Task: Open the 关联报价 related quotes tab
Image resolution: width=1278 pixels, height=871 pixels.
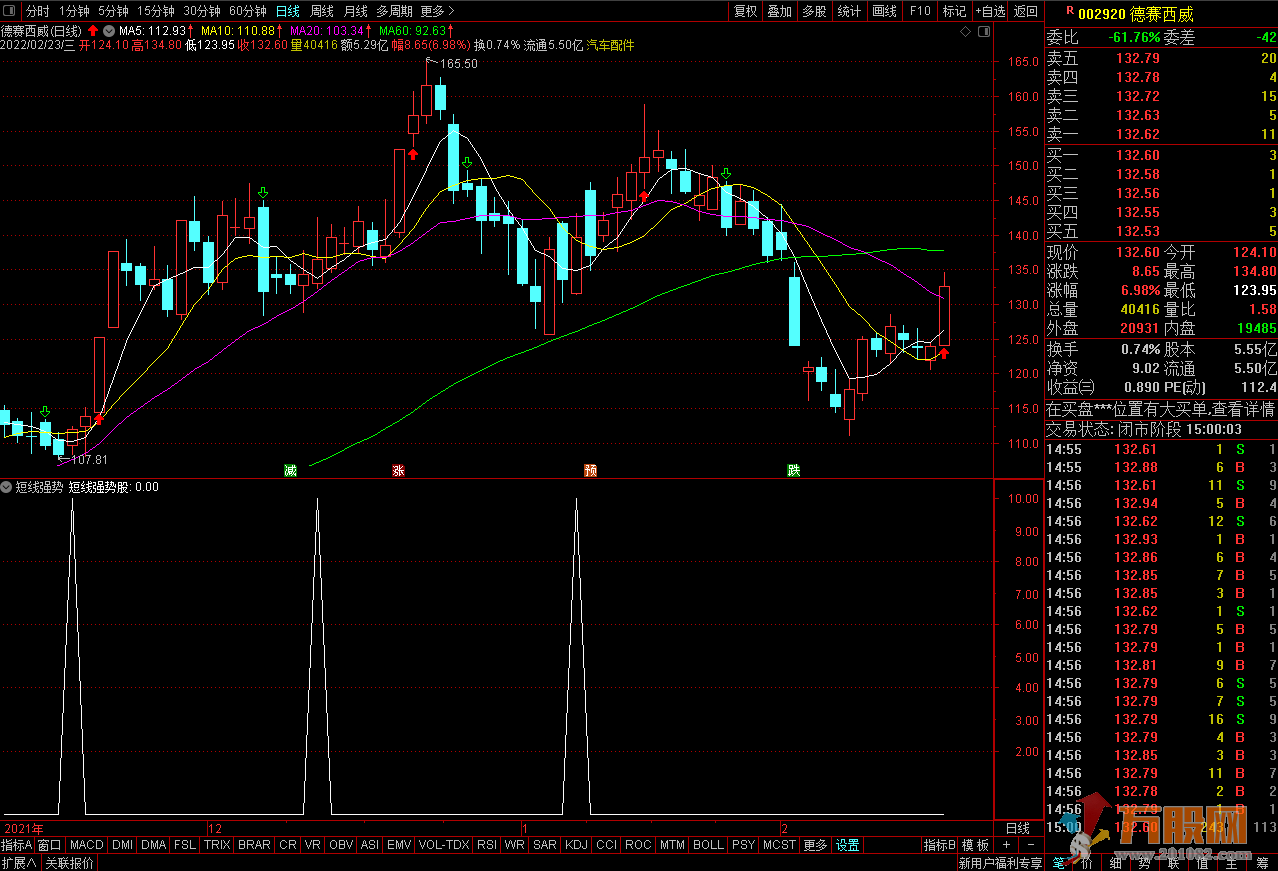Action: click(69, 863)
